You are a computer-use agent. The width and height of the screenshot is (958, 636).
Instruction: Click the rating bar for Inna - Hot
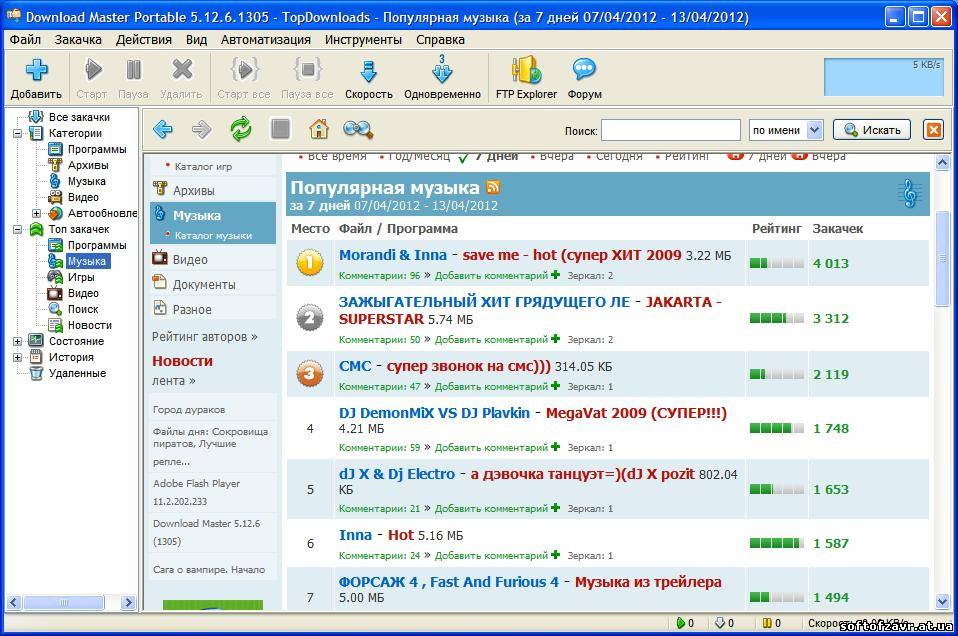pos(777,543)
